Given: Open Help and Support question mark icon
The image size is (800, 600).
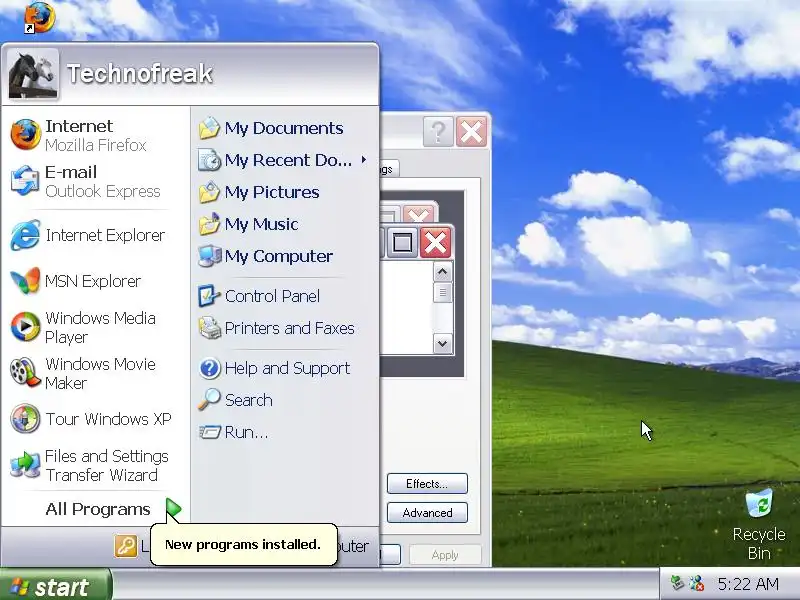Looking at the screenshot, I should click(x=209, y=368).
